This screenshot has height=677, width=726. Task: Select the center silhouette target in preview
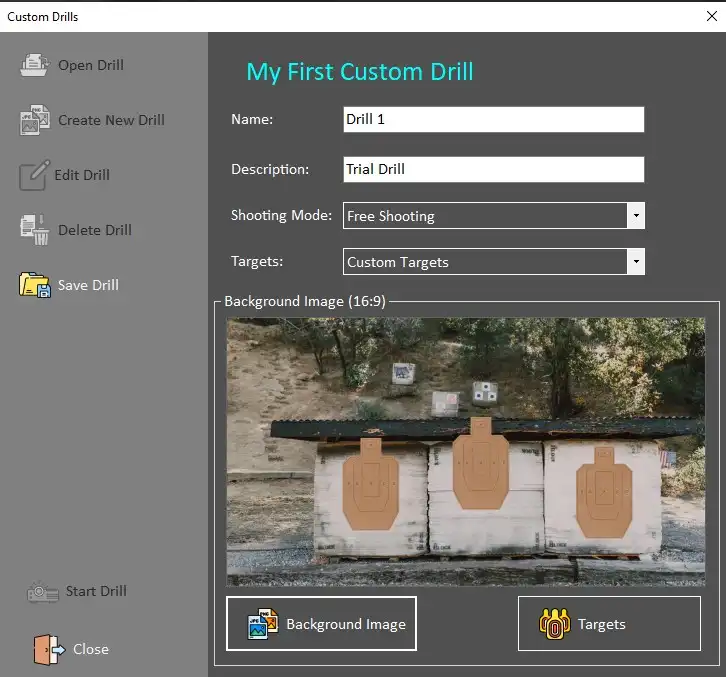[480, 467]
